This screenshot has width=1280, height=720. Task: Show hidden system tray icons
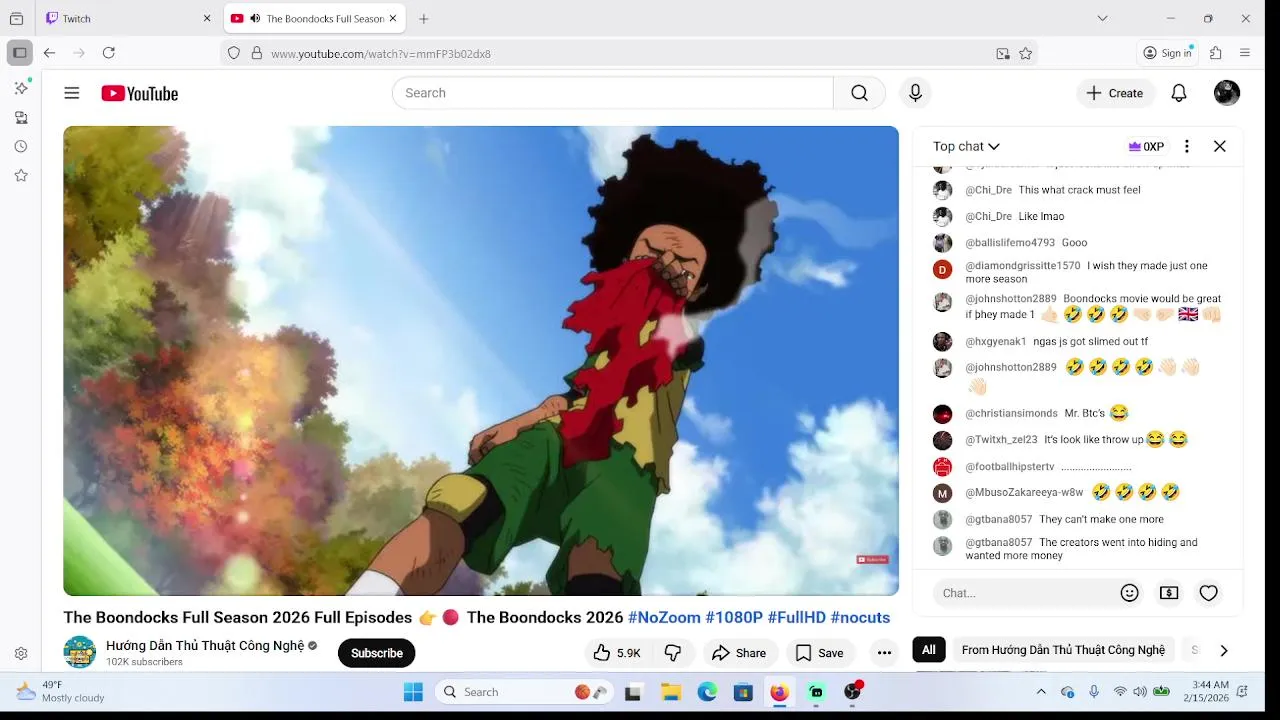click(1041, 692)
